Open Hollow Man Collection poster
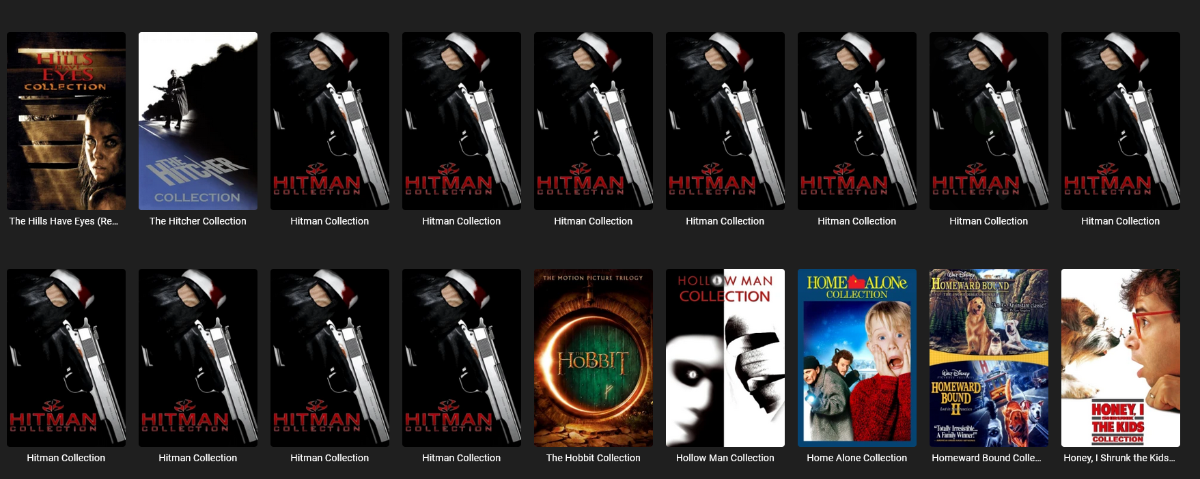The height and width of the screenshot is (479, 1200). coord(725,358)
